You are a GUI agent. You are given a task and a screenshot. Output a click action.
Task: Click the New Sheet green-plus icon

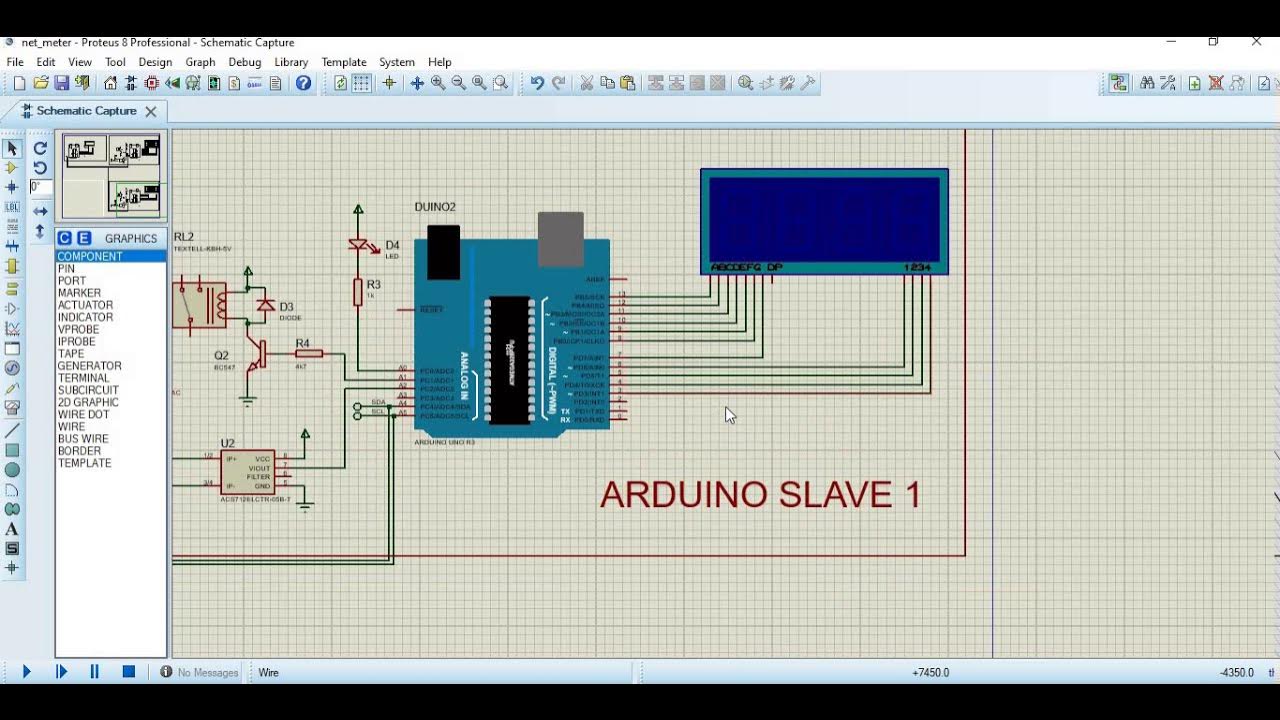tap(1194, 83)
